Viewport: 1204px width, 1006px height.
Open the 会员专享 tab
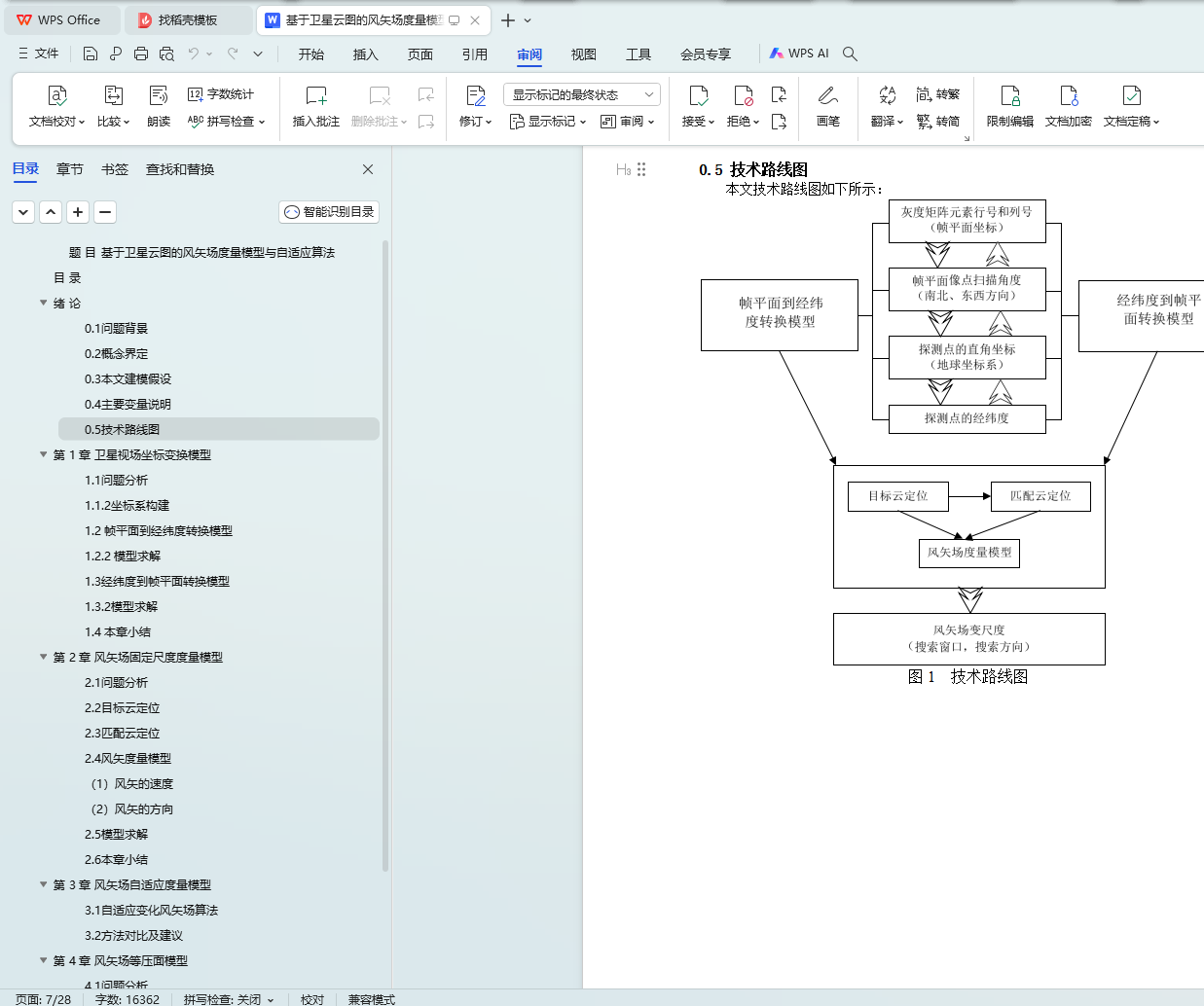tap(706, 54)
